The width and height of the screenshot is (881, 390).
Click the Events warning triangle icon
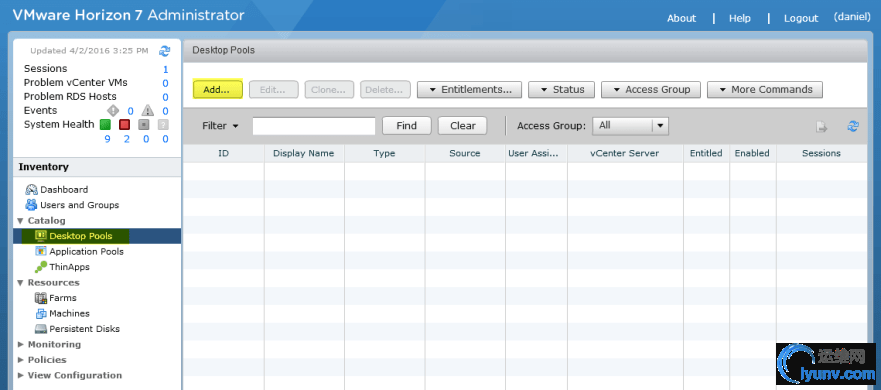click(147, 110)
